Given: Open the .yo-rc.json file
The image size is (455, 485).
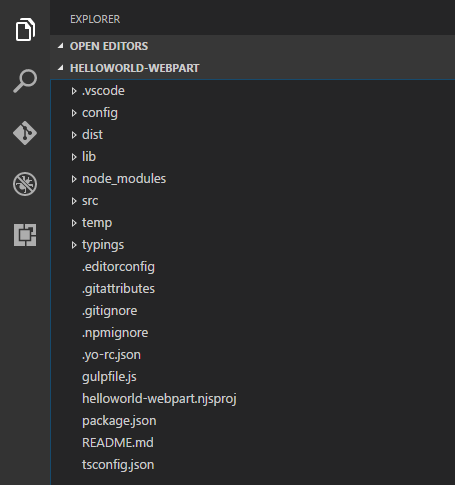Looking at the screenshot, I should 111,355.
